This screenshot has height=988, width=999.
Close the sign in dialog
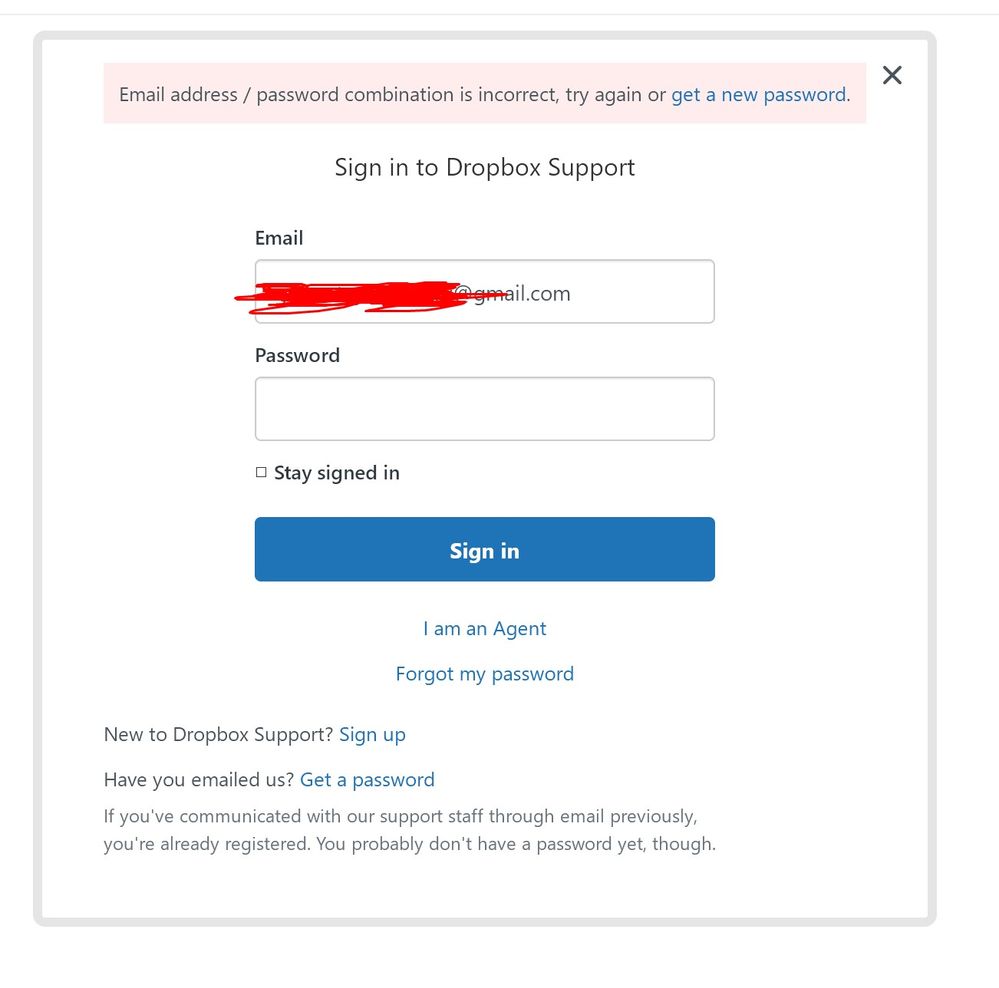click(x=892, y=75)
